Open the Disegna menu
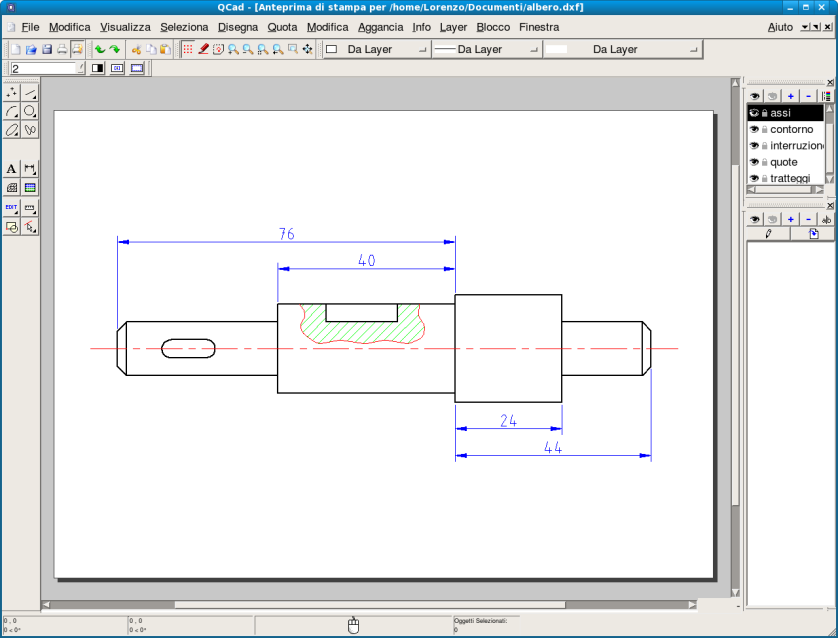This screenshot has height=638, width=838. (x=237, y=27)
